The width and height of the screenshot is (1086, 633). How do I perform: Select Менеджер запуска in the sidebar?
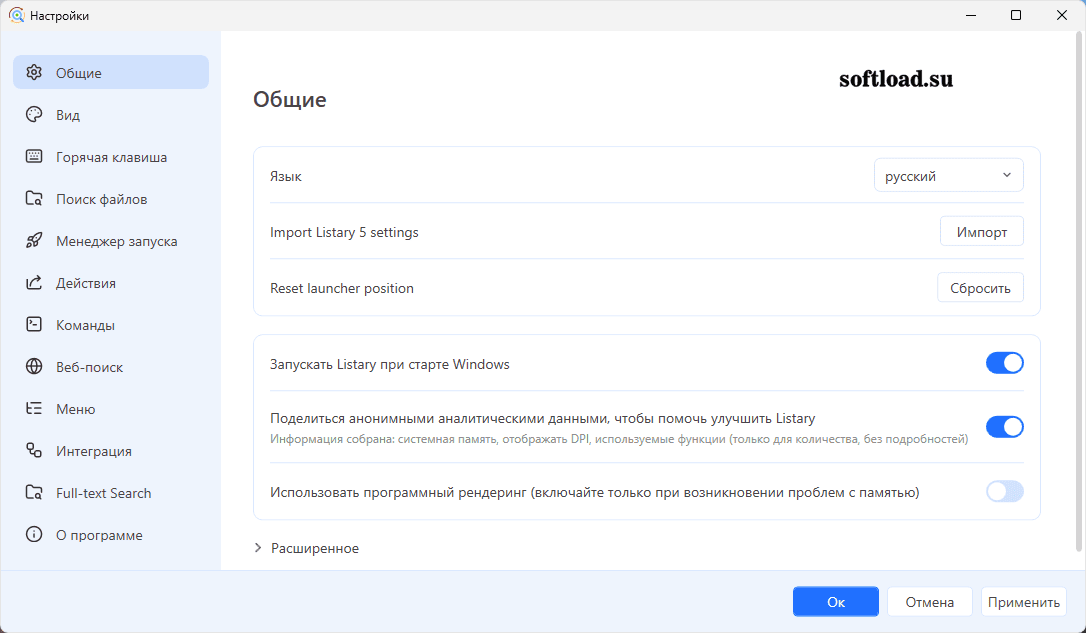pyautogui.click(x=111, y=240)
